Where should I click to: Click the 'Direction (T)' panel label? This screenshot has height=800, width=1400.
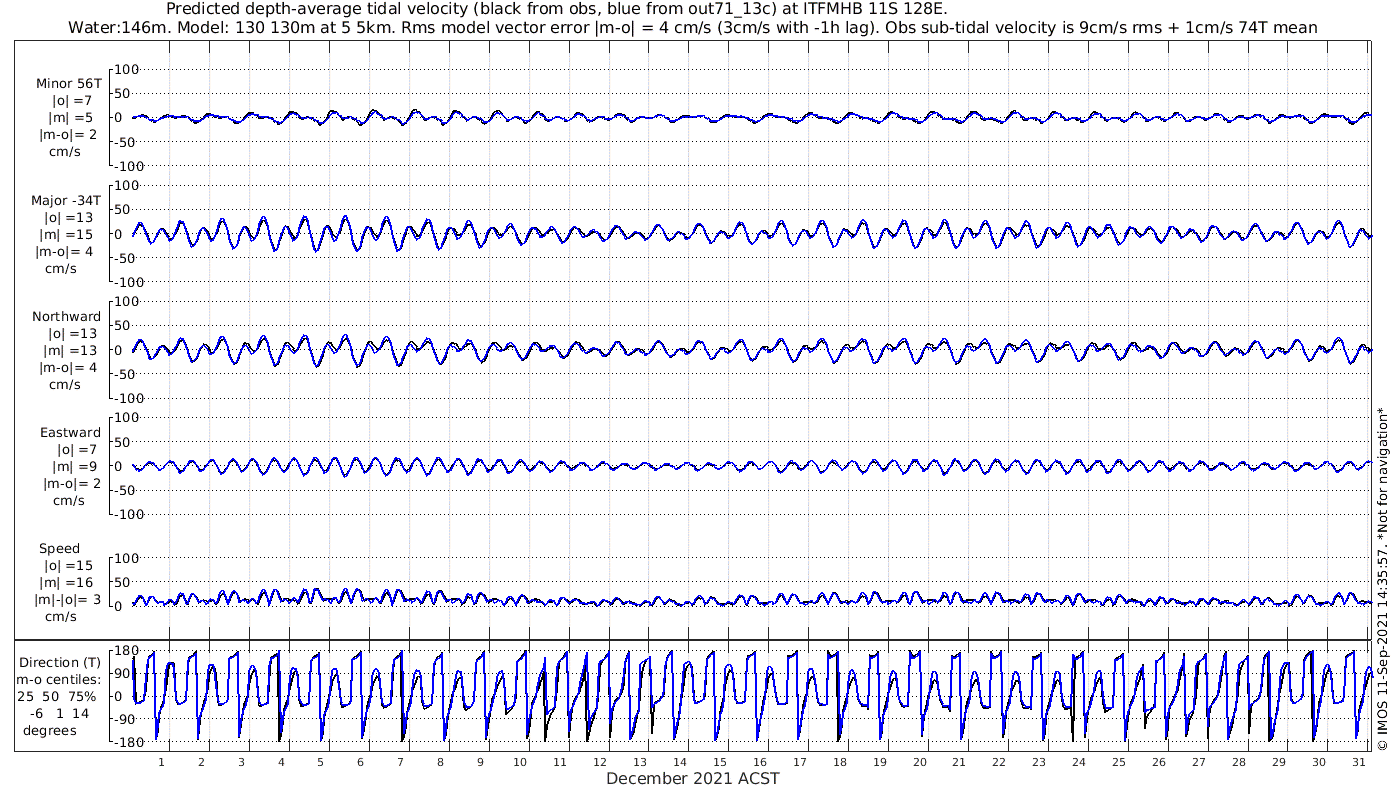pos(60,662)
